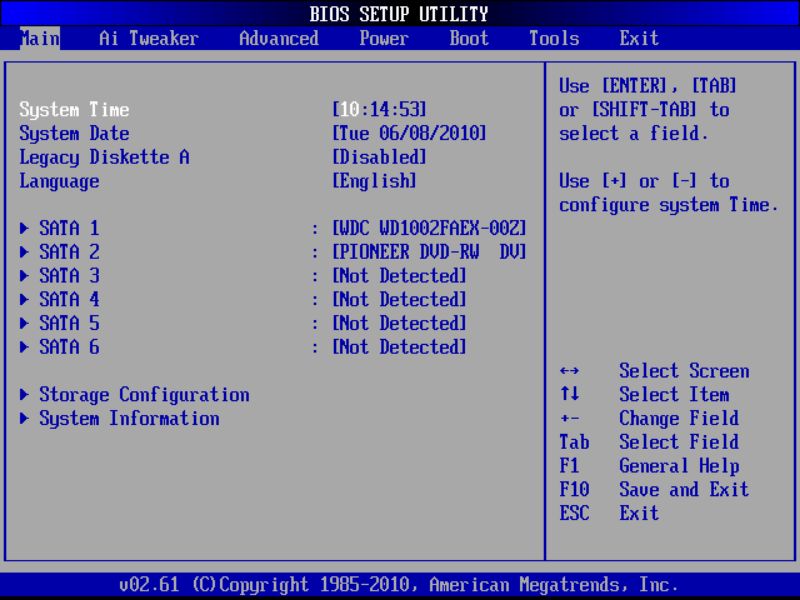Click the plus-minus Change Field icon

tap(569, 418)
